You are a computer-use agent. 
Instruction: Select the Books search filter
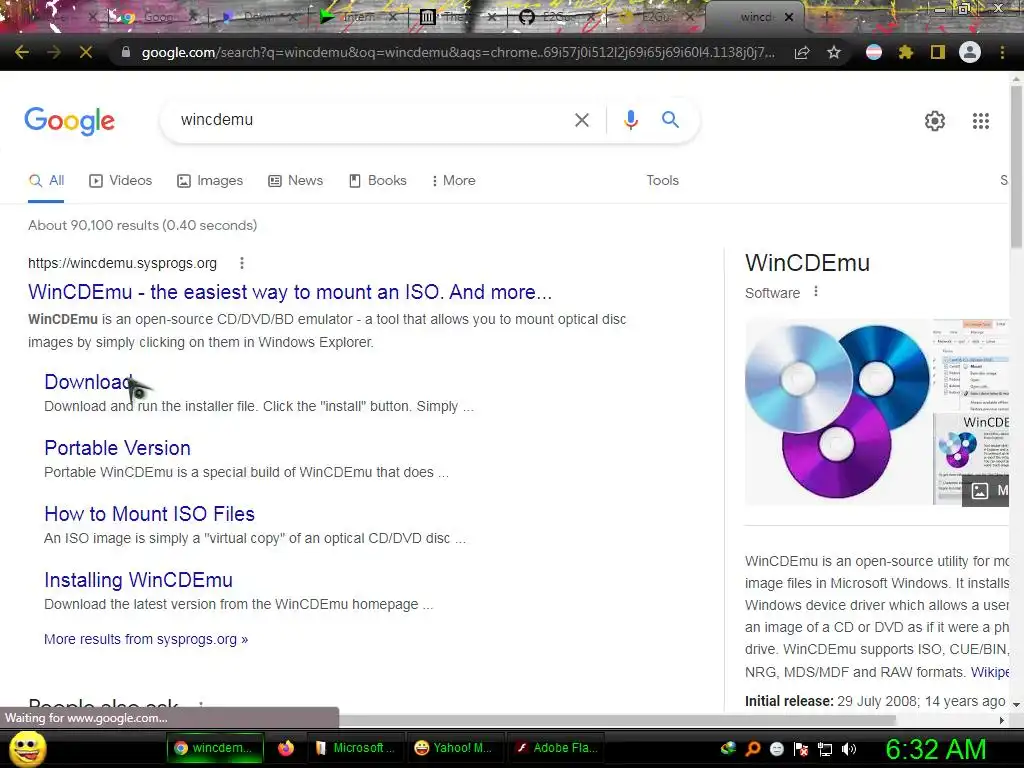tap(377, 181)
